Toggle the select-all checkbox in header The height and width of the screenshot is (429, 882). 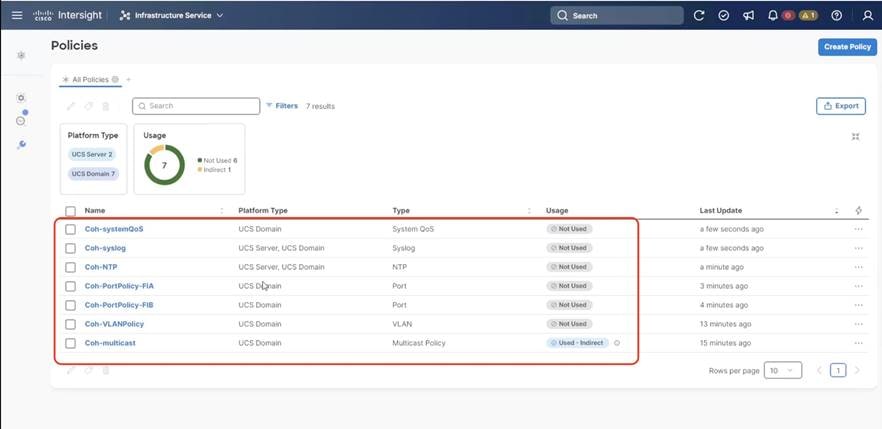pos(70,211)
